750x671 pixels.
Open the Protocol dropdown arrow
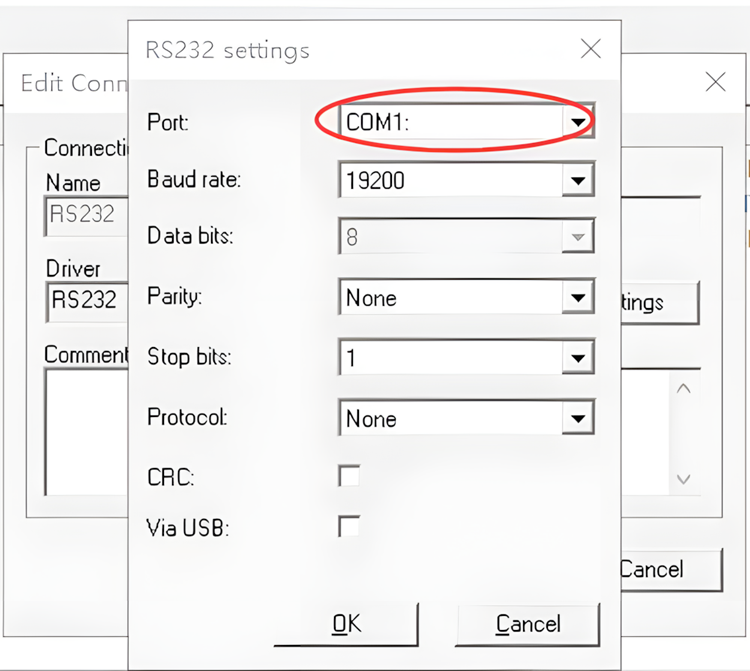(x=577, y=419)
